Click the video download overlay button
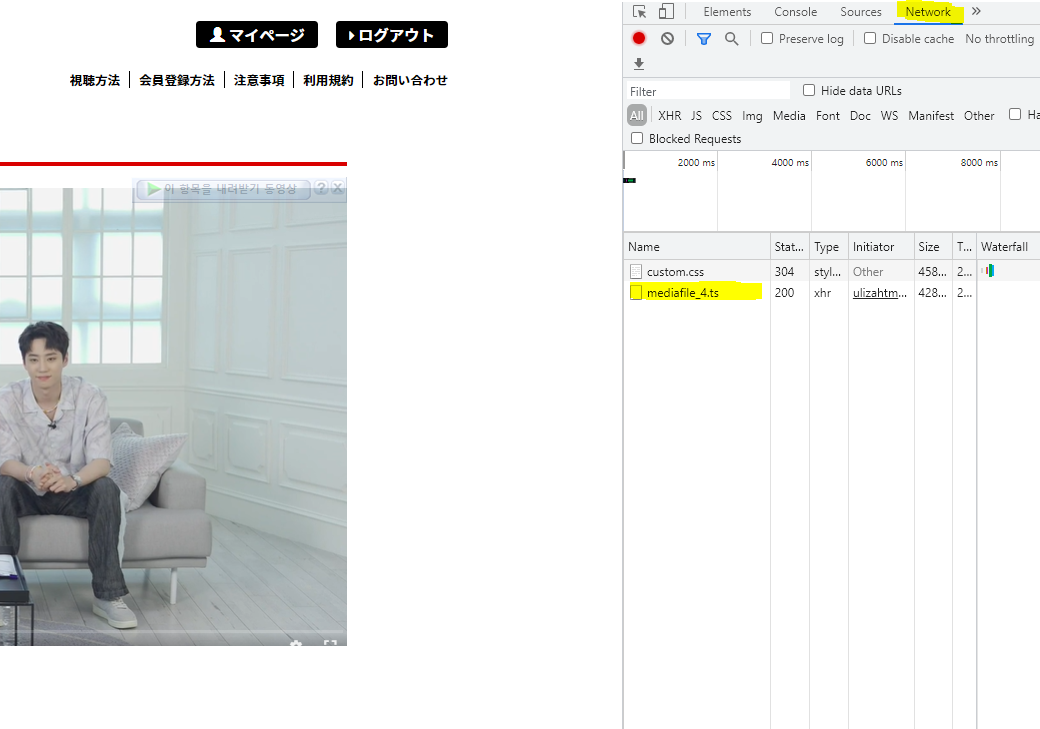 coord(224,189)
